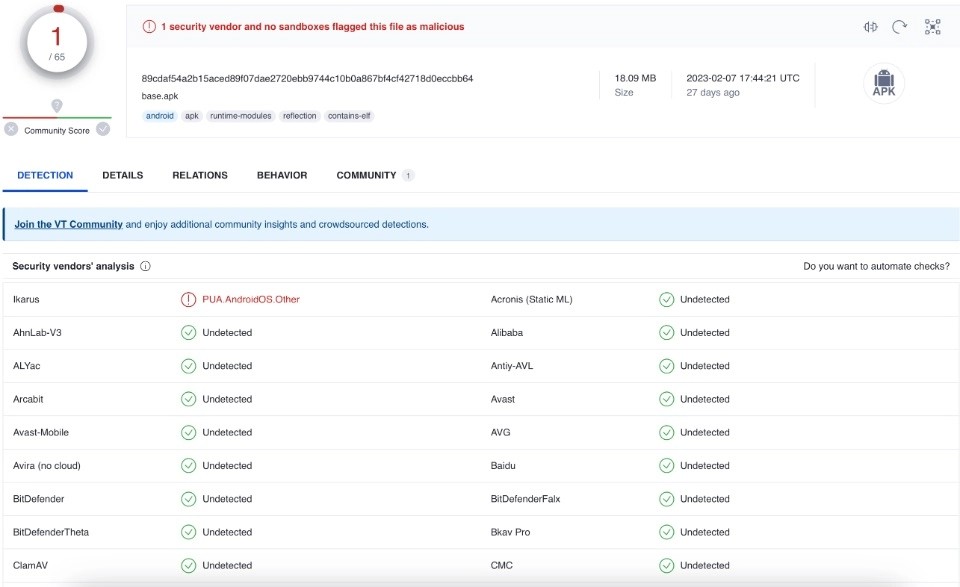This screenshot has height=587, width=960.
Task: Click the BitDefenderFalx vendor name
Action: coord(525,499)
